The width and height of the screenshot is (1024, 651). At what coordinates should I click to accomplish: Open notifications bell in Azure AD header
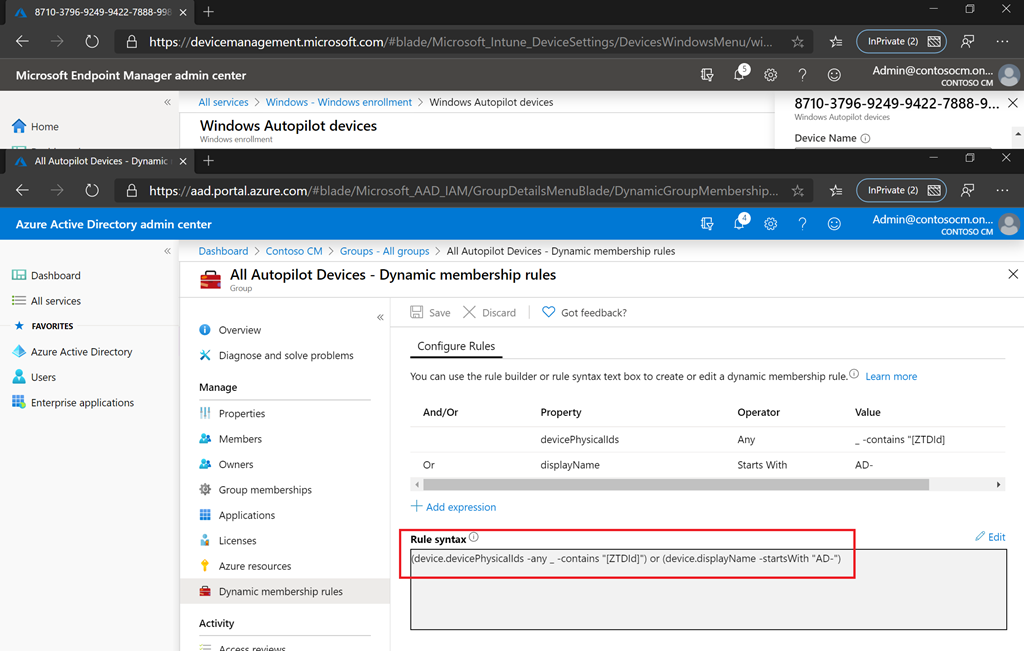click(739, 225)
